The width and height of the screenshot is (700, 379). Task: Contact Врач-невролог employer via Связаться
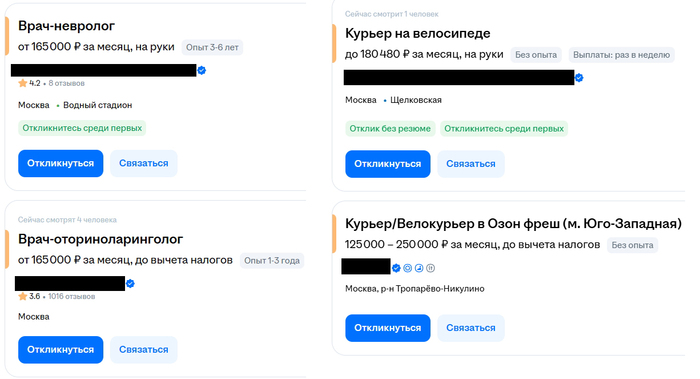click(144, 163)
